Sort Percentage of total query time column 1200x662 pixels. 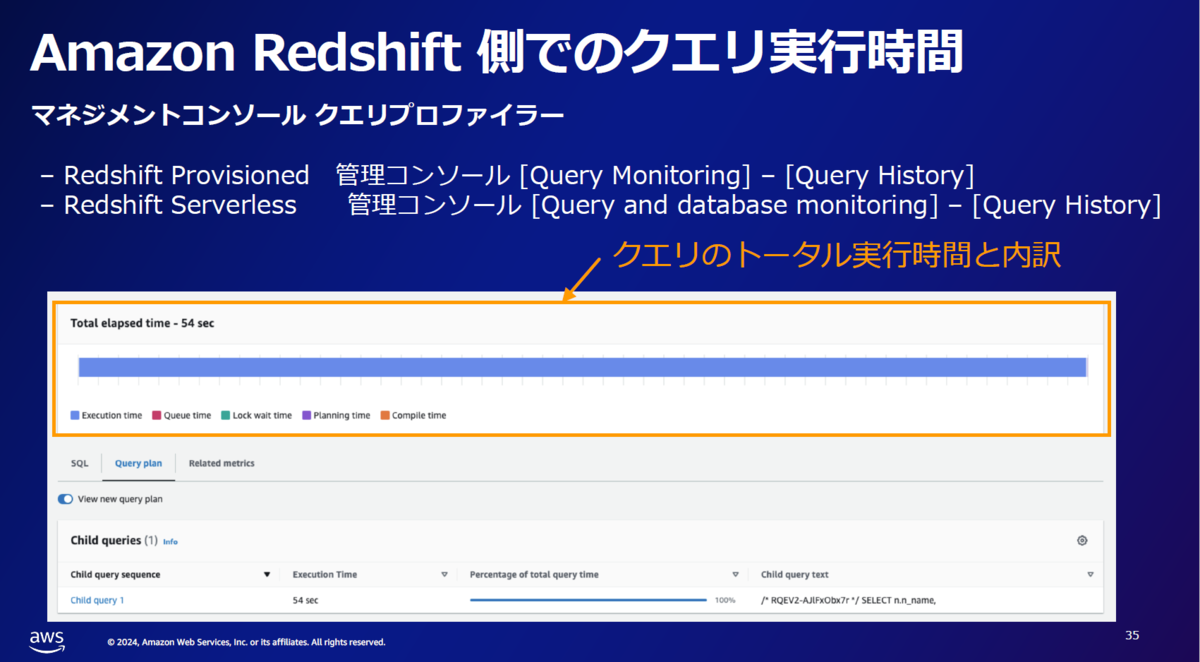pyautogui.click(x=735, y=575)
